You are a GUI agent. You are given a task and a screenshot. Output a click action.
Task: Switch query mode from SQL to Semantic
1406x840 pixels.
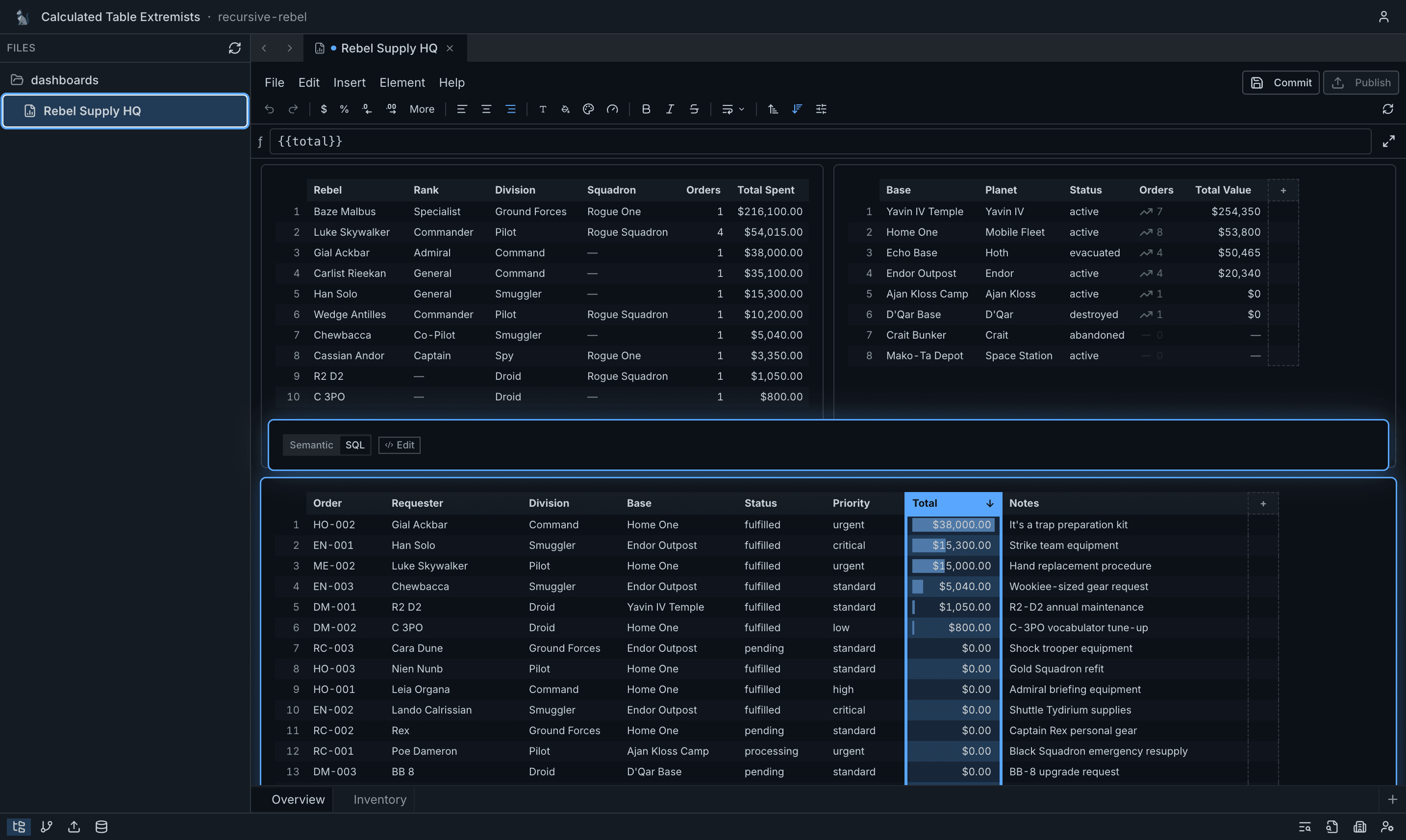tap(311, 445)
